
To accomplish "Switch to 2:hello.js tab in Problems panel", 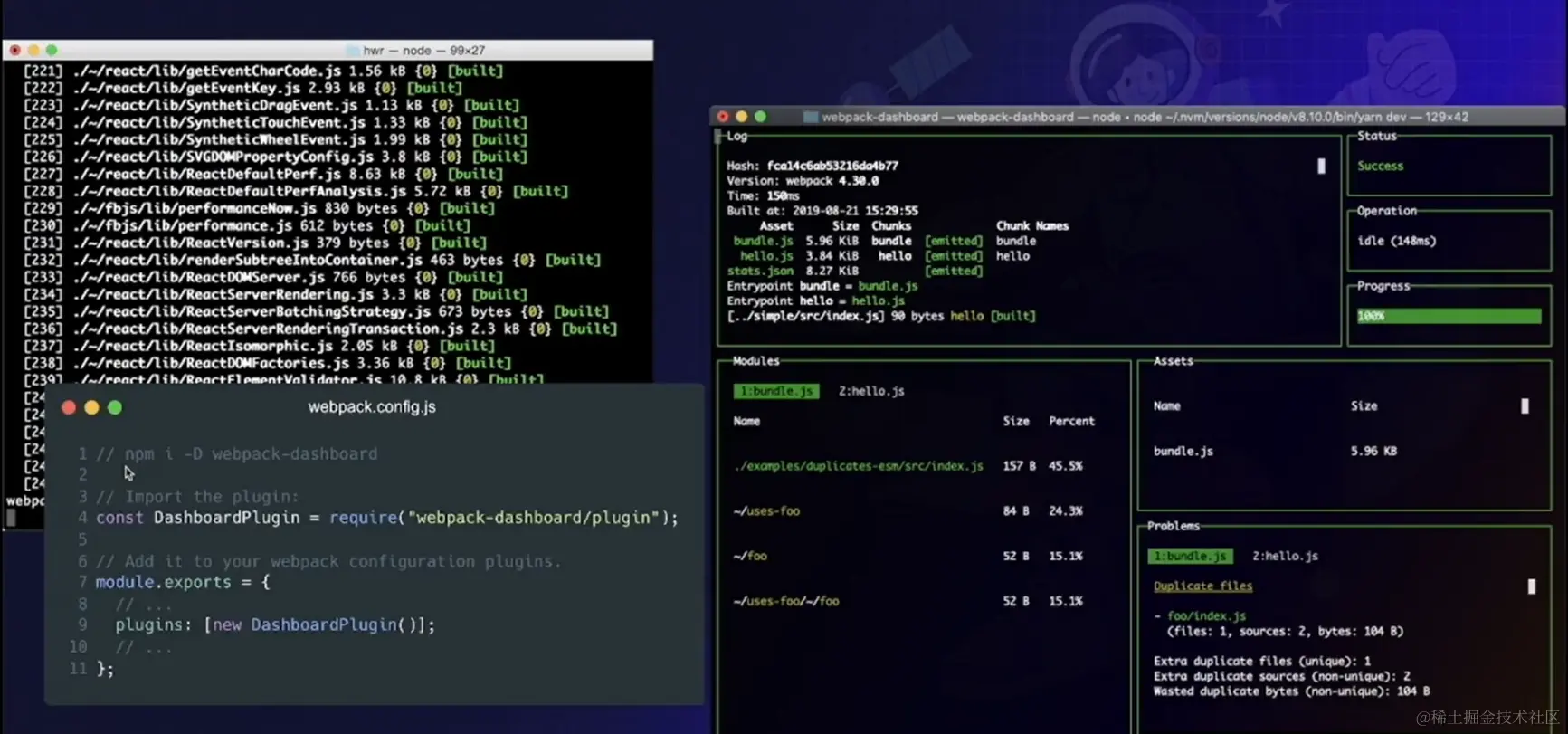I will click(x=1285, y=556).
